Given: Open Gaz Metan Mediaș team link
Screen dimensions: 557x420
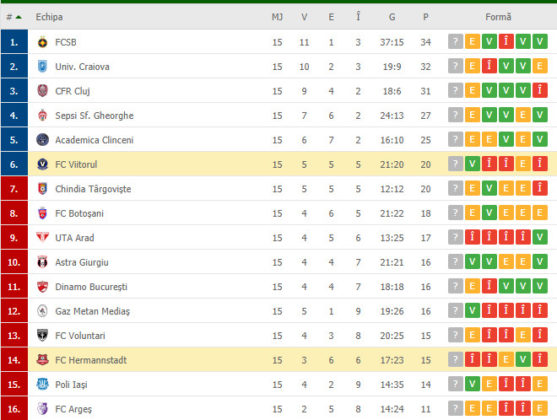Looking at the screenshot, I should [x=92, y=311].
